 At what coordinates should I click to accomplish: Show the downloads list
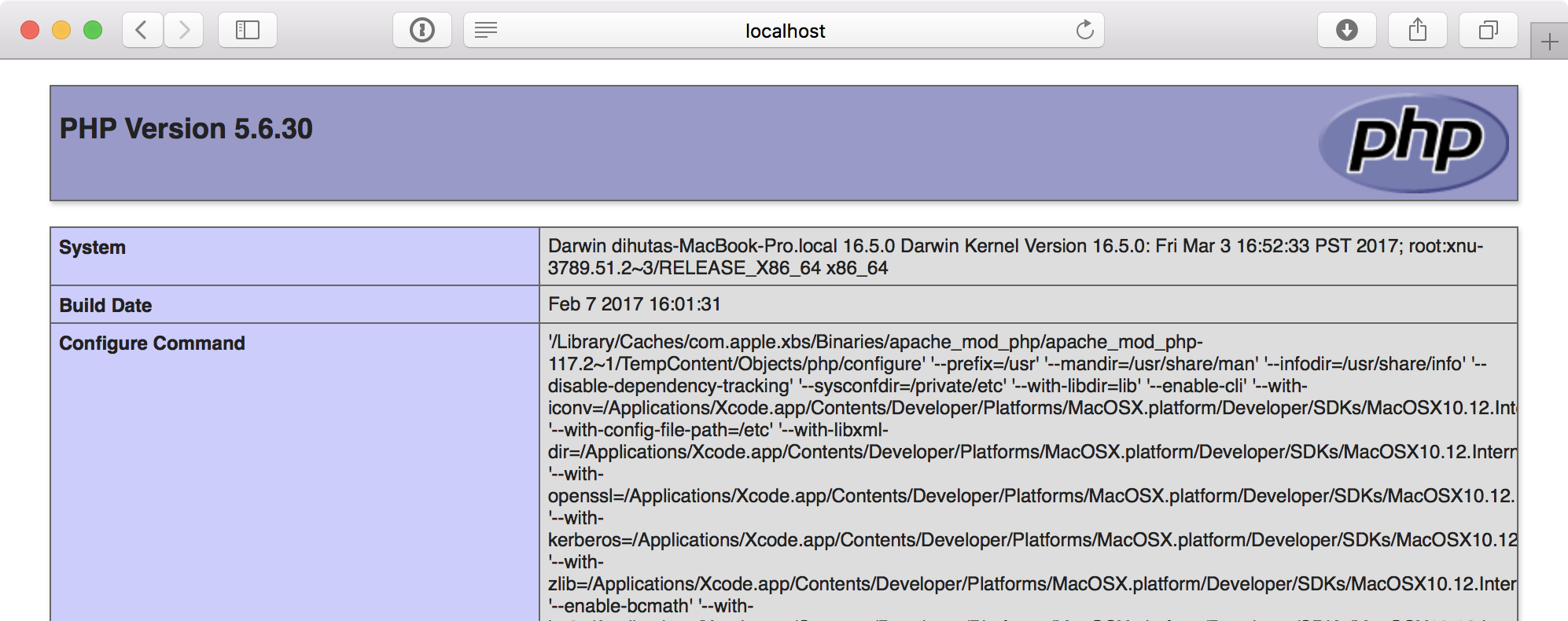pos(1347,31)
